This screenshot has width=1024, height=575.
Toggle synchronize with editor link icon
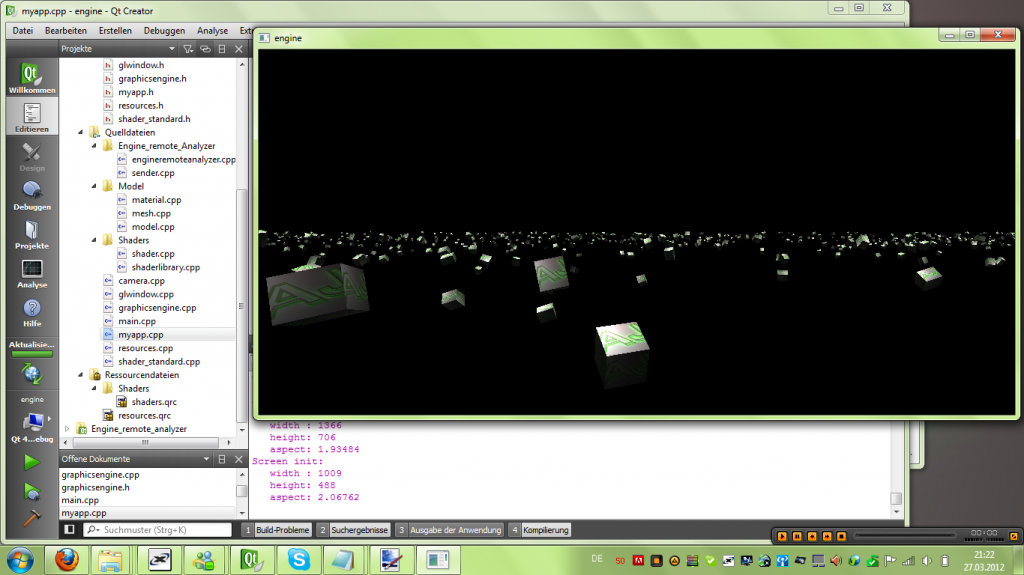[205, 49]
